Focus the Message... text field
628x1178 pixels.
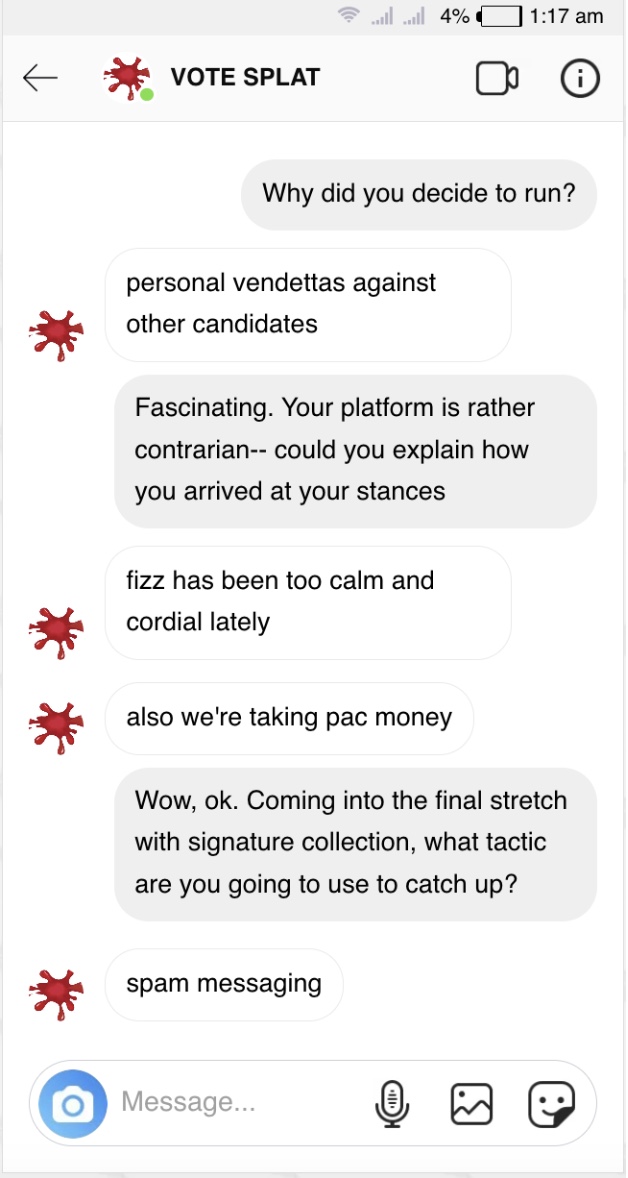230,1103
